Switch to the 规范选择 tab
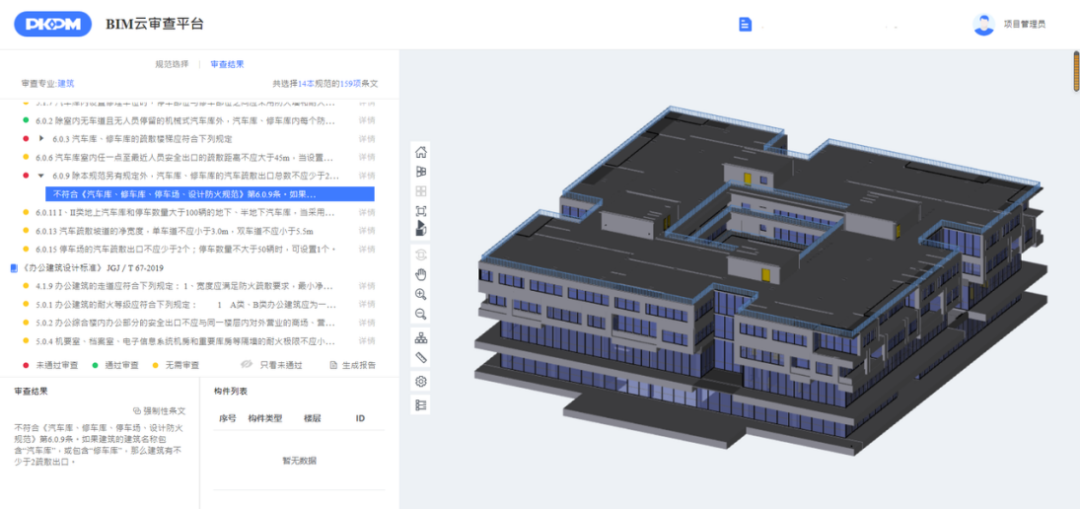Viewport: 1080px width, 509px height. 172,64
